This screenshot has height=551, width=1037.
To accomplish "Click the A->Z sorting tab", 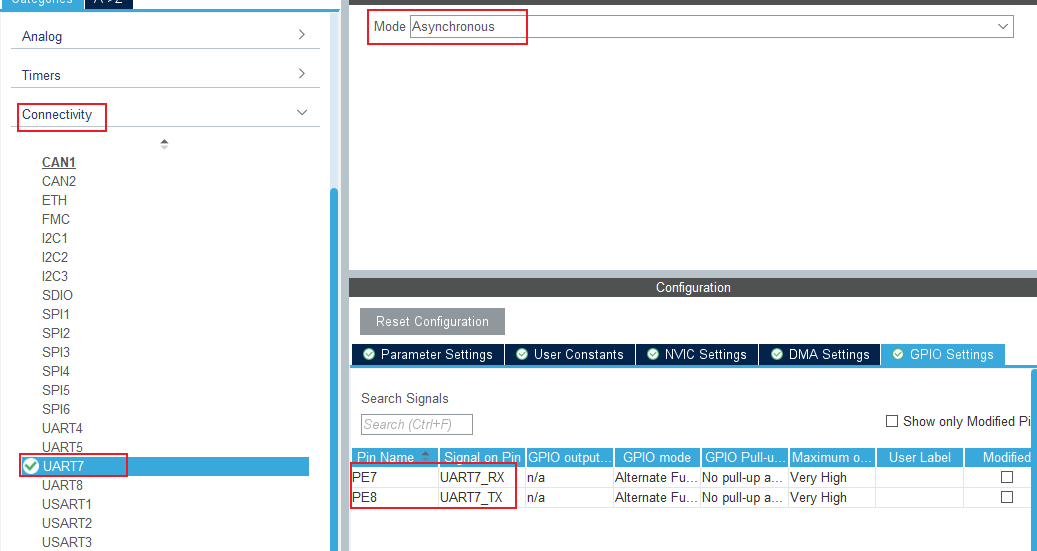I will [108, 3].
